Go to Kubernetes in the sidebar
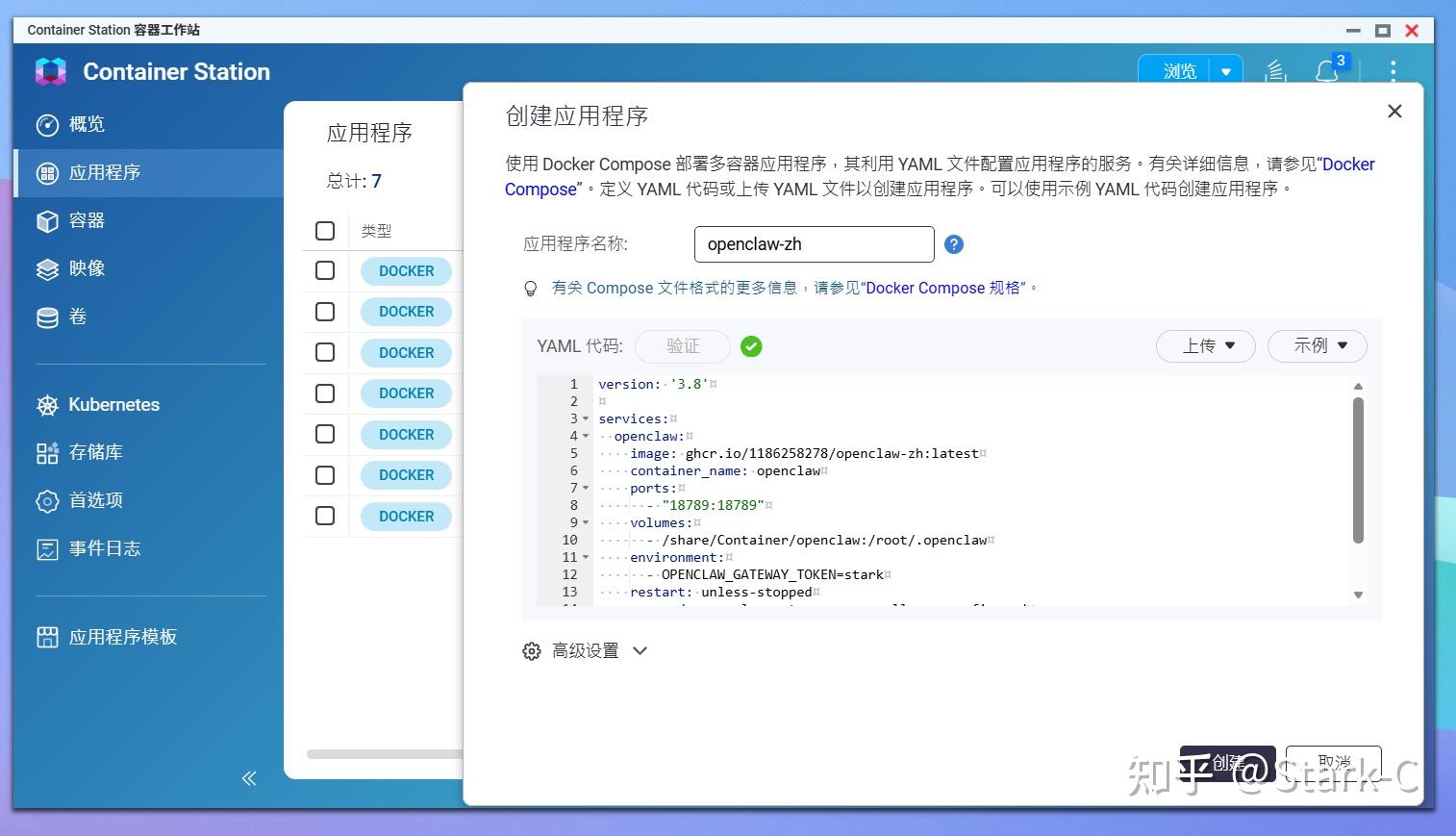The height and width of the screenshot is (836, 1456). click(x=149, y=405)
